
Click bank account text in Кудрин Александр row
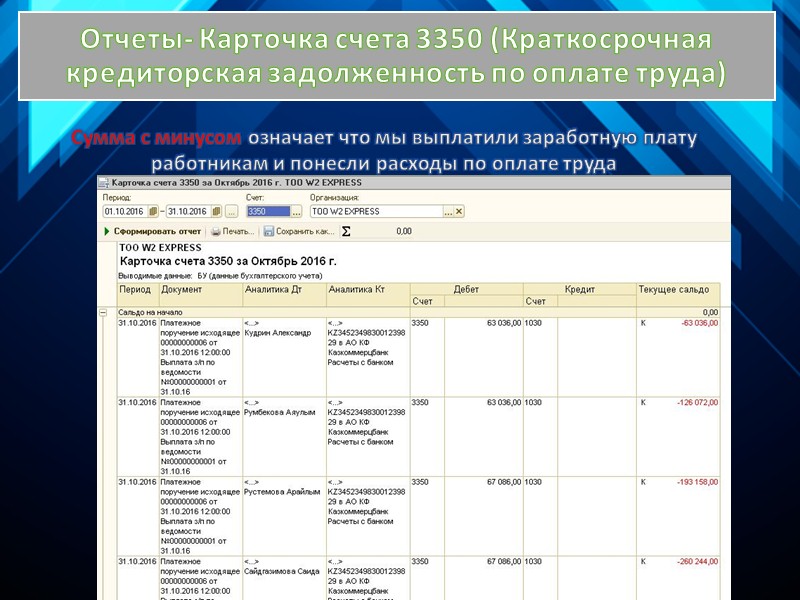click(366, 343)
